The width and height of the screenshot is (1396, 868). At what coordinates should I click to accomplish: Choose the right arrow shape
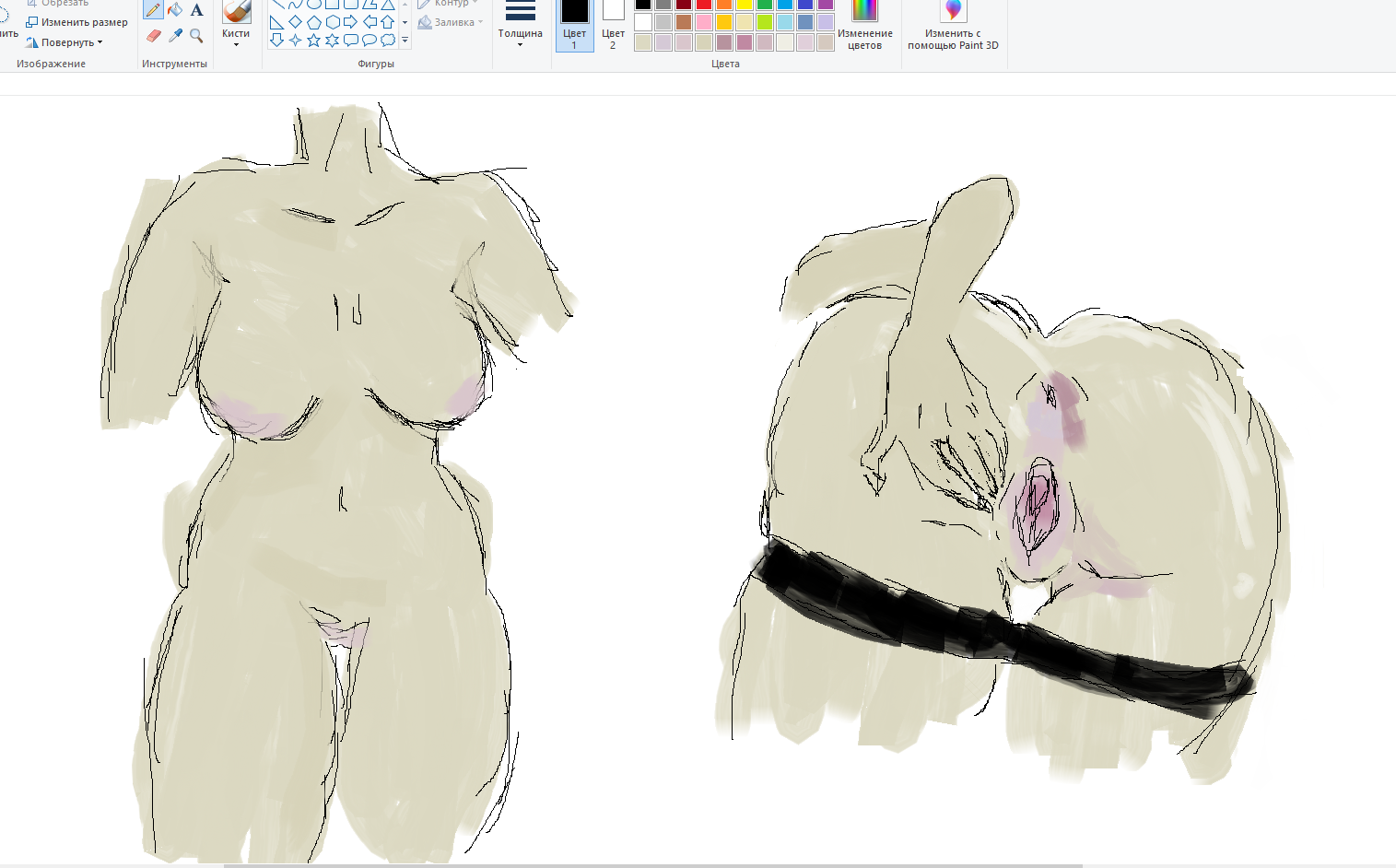(x=350, y=22)
